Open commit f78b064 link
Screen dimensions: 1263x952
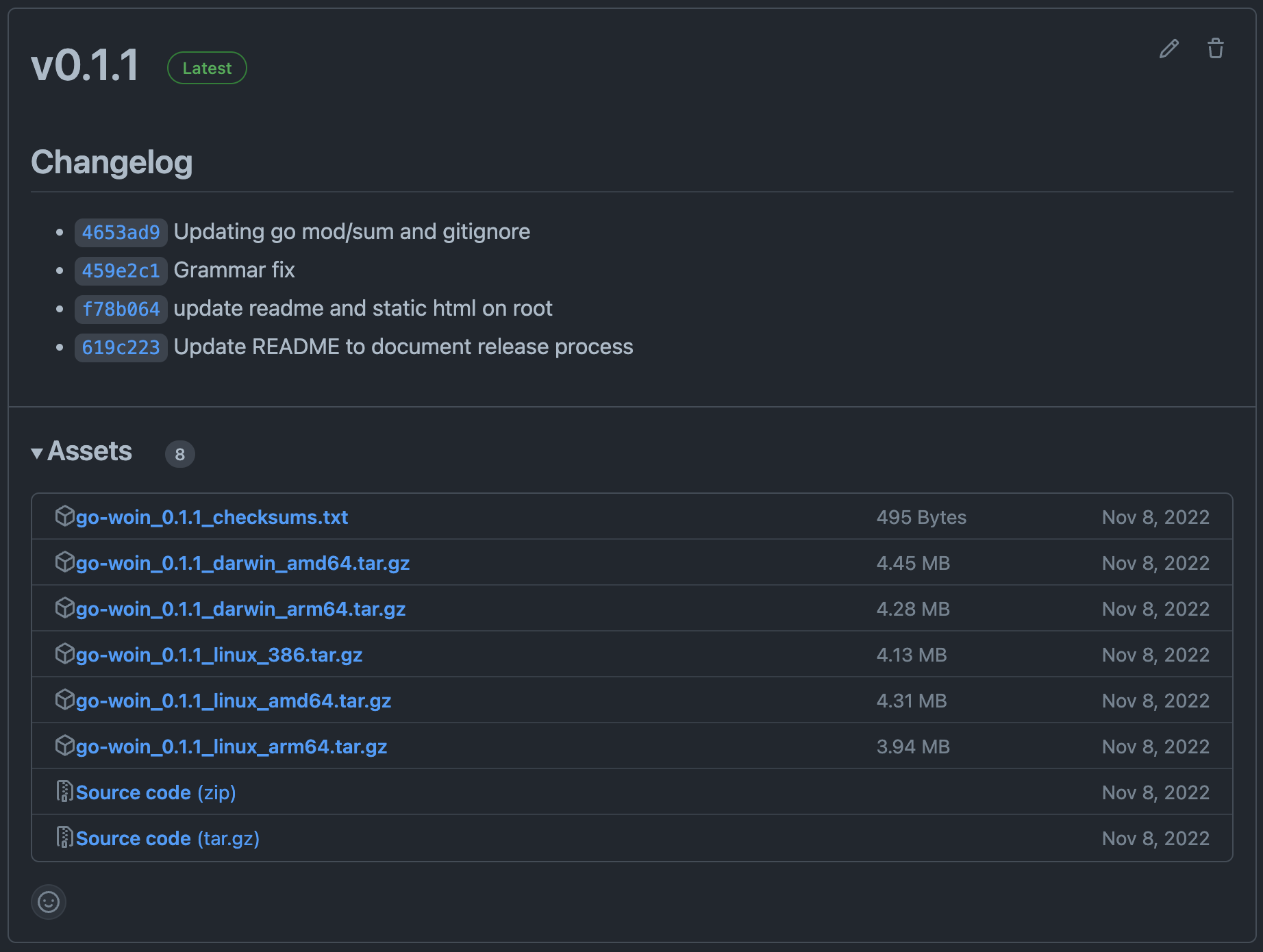(121, 309)
